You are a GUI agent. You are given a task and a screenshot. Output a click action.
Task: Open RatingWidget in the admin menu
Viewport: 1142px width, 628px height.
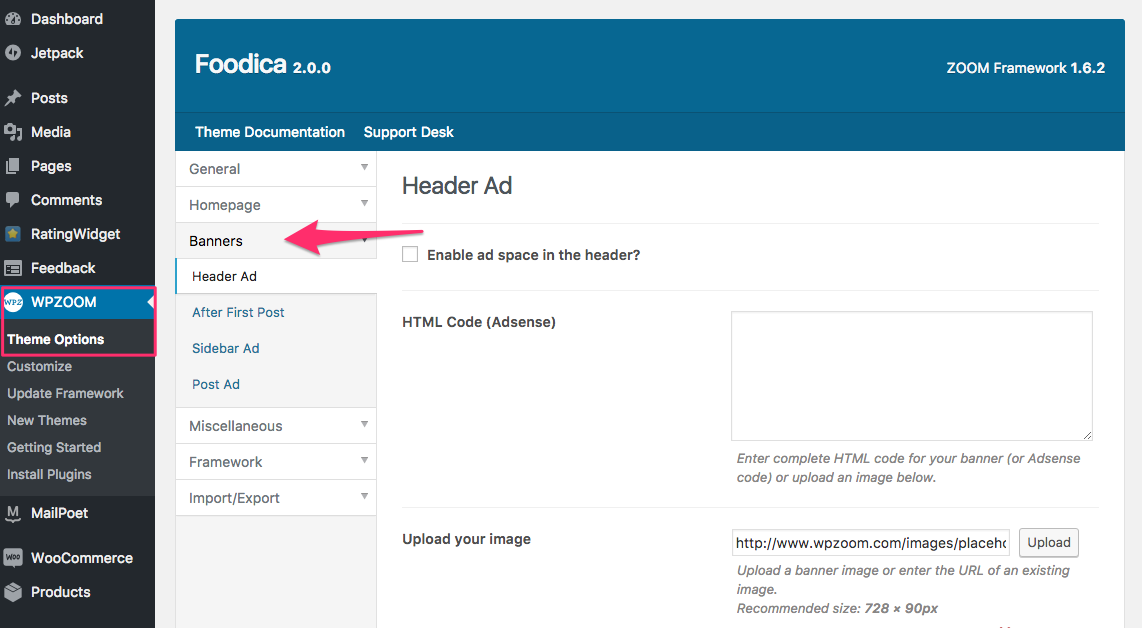77,234
